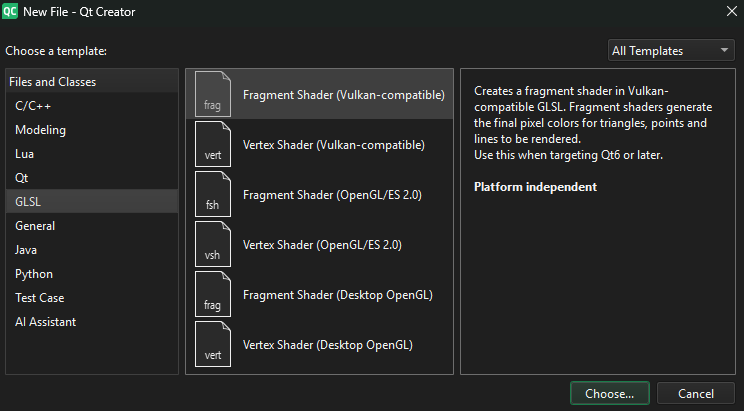Click the Choose... button

tap(610, 393)
